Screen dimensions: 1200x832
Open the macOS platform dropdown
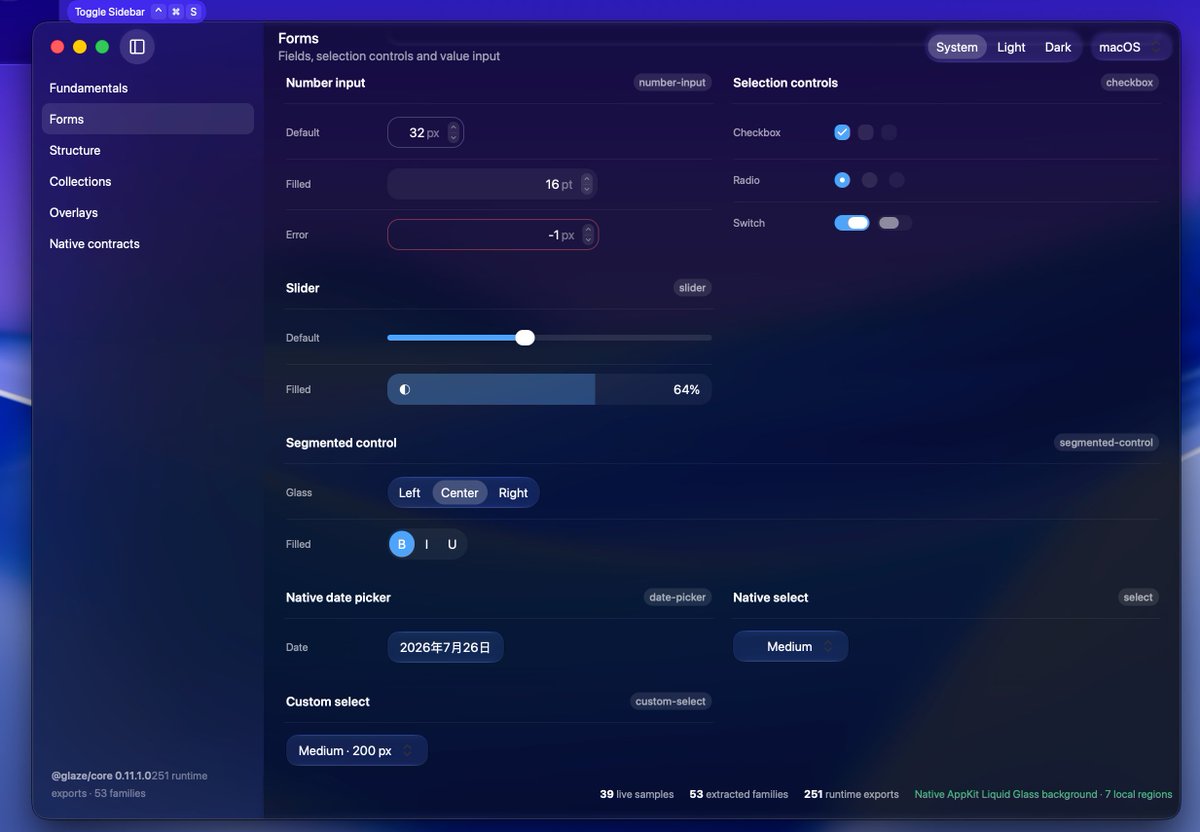click(x=1130, y=47)
